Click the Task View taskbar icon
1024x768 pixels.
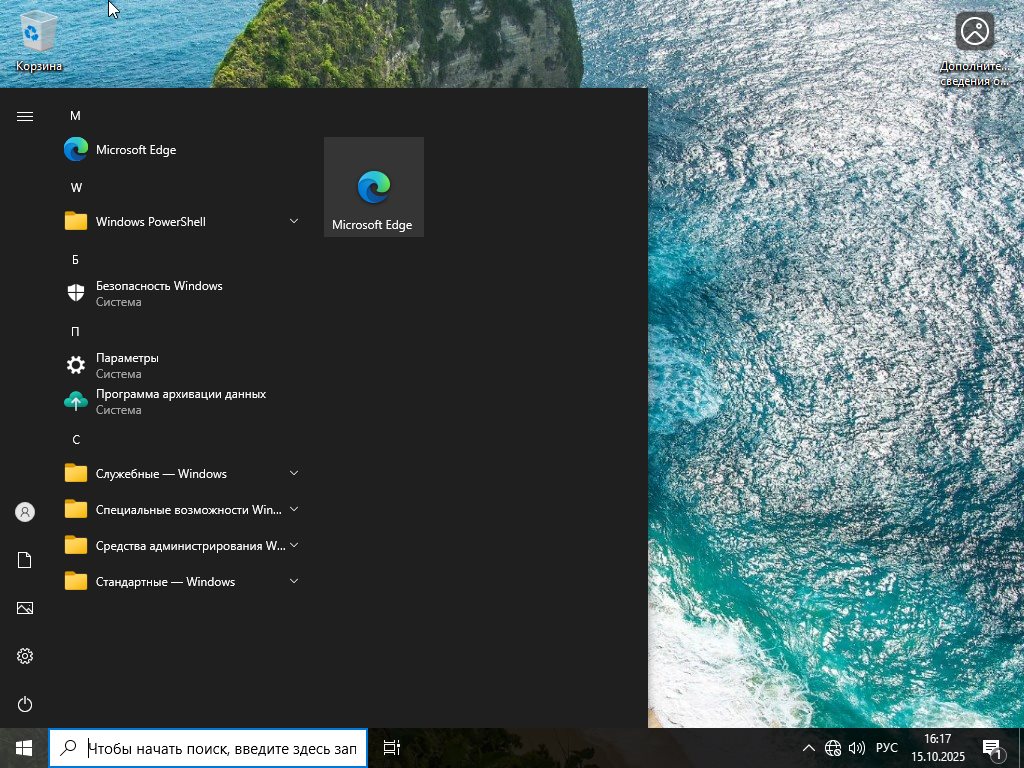tap(392, 748)
